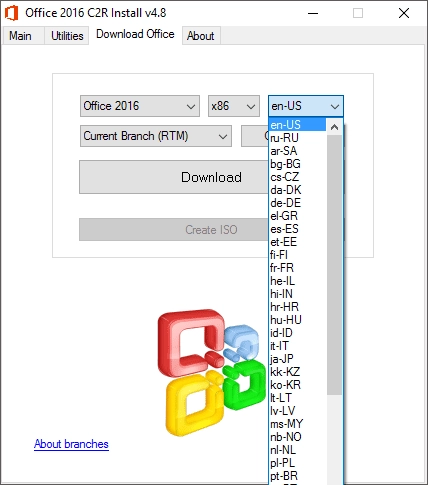This screenshot has width=428, height=485.
Task: Select id-ID in the language list
Action: 297,333
